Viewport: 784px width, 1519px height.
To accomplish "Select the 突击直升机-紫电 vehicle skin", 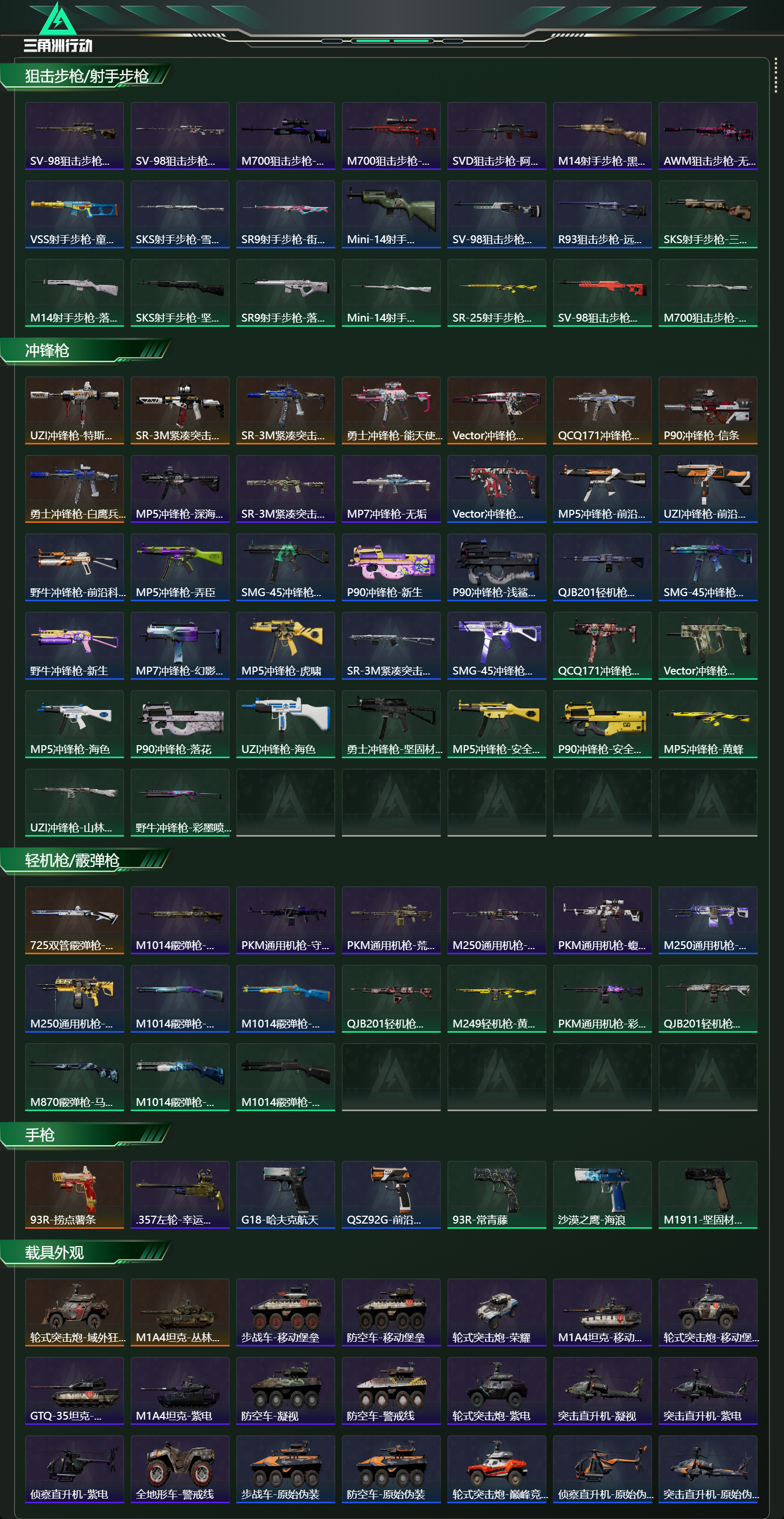I will [x=707, y=1391].
